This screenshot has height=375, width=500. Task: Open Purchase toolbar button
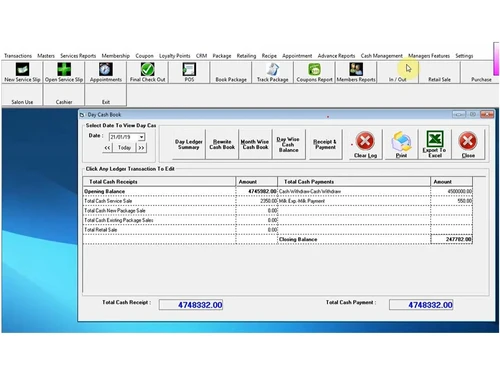[x=480, y=72]
